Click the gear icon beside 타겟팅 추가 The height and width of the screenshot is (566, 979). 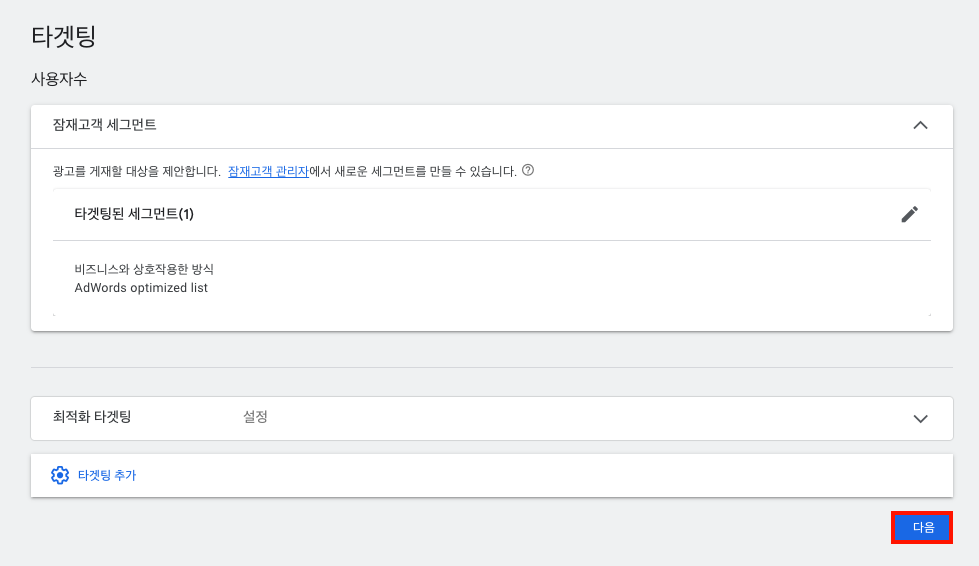[60, 476]
